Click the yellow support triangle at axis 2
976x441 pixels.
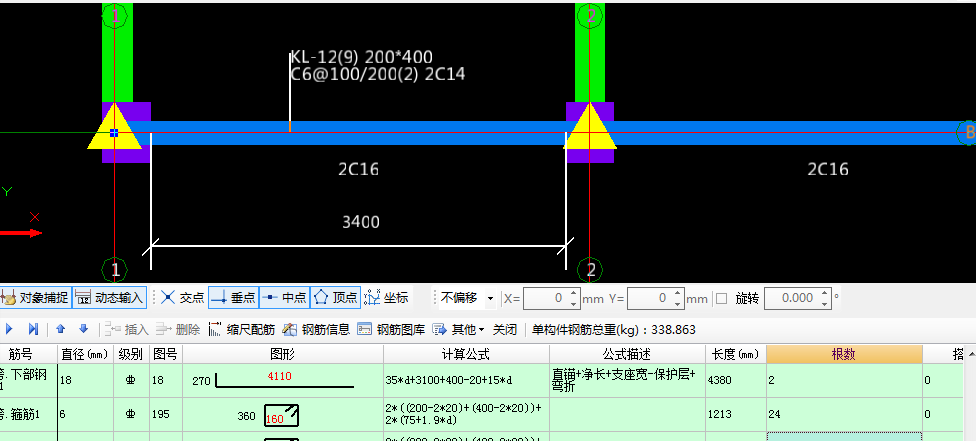click(x=589, y=132)
